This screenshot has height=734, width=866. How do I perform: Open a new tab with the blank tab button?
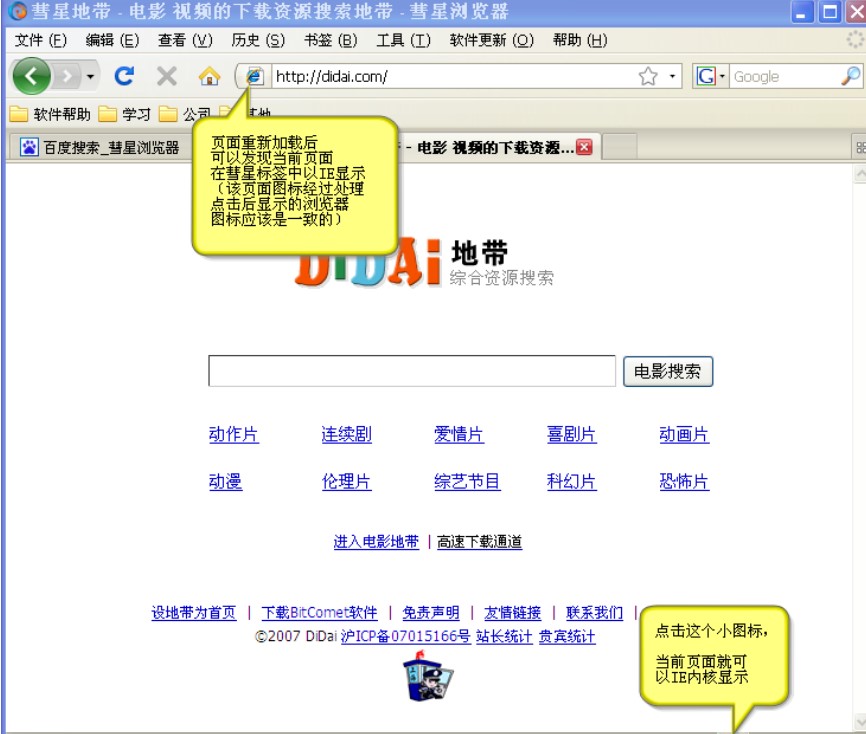point(619,147)
